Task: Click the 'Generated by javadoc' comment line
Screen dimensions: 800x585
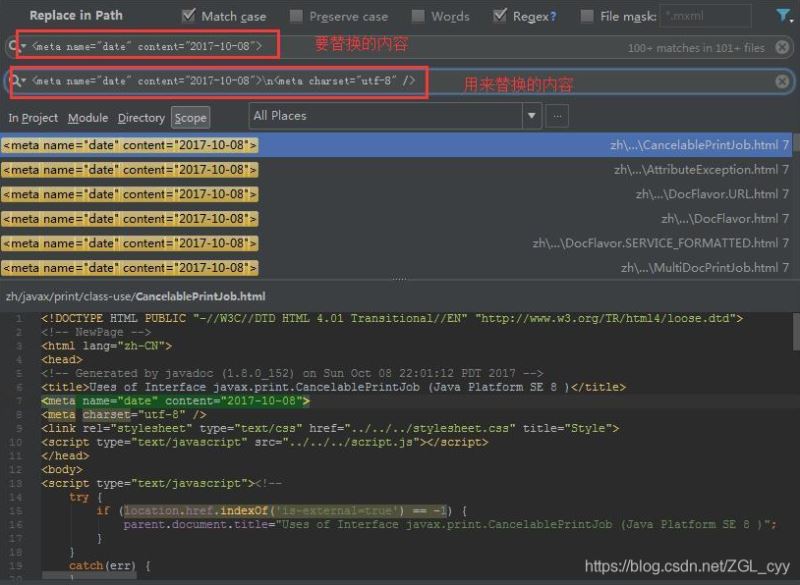Action: 292,373
